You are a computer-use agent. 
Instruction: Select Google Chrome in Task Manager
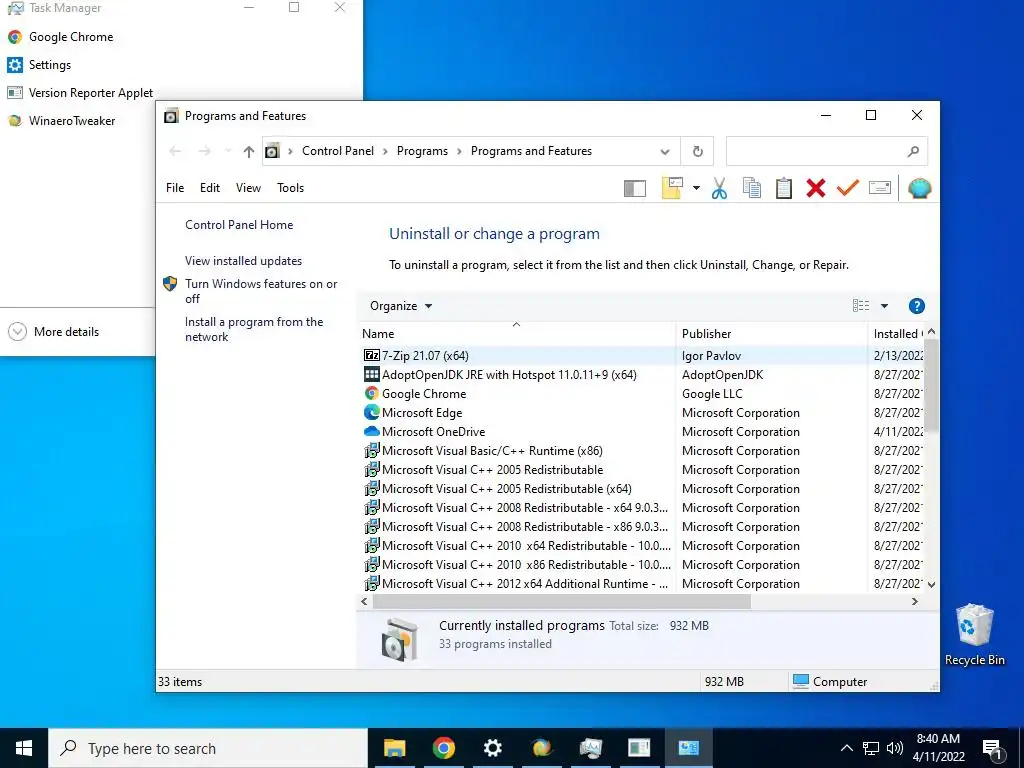(x=71, y=37)
